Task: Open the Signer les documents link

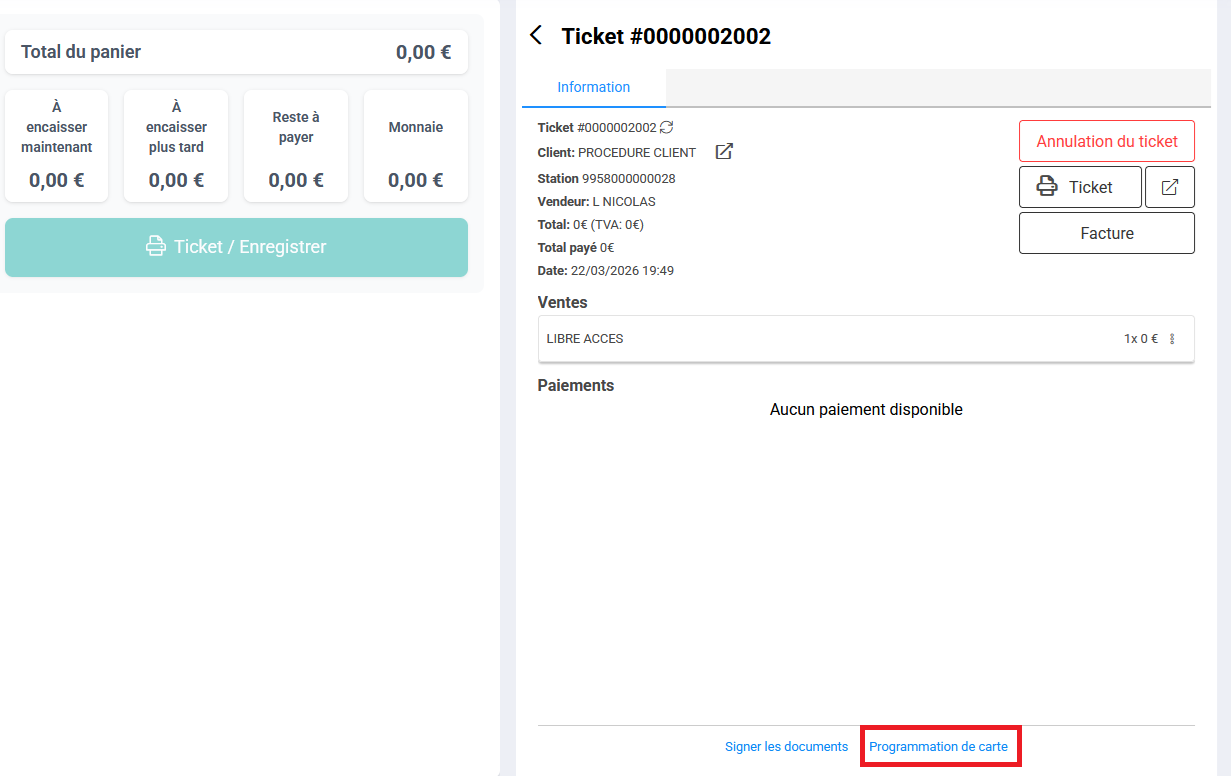Action: (786, 747)
